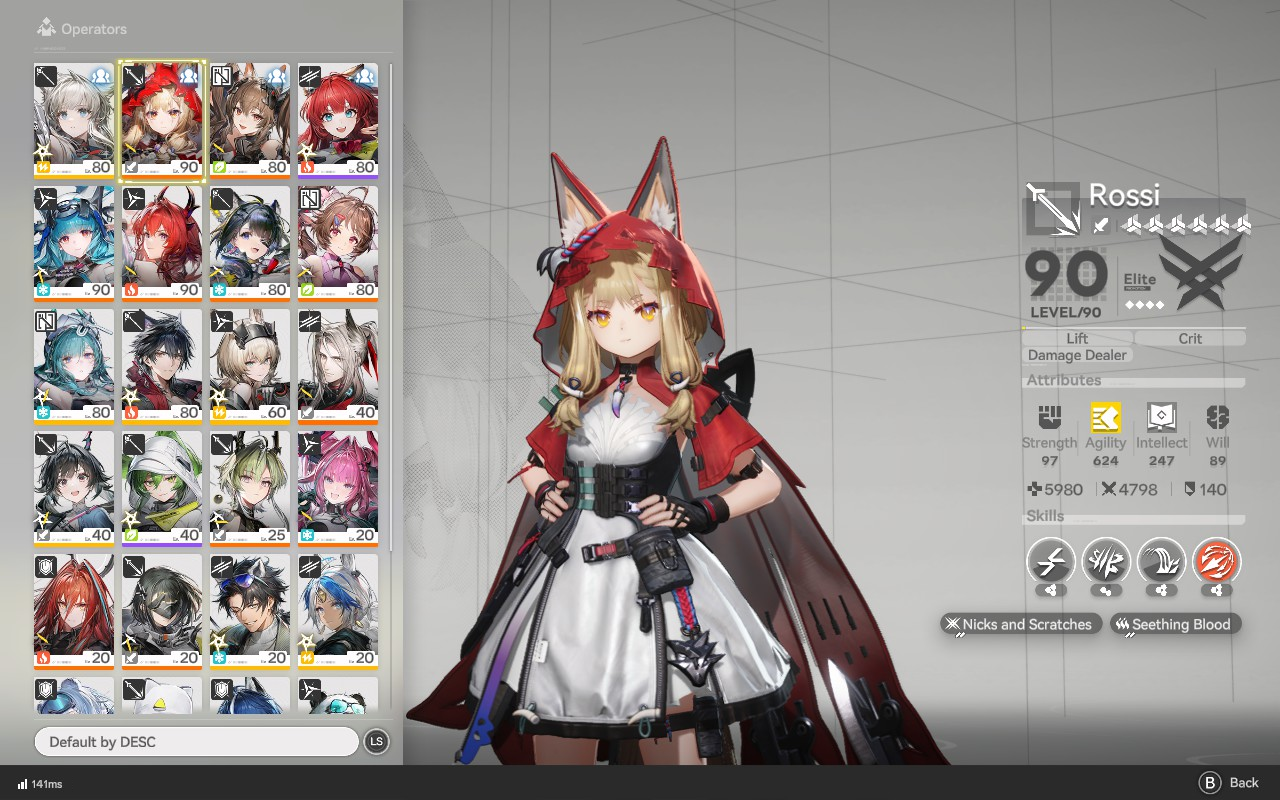Image resolution: width=1280 pixels, height=800 pixels.
Task: Select the black-haired smiling girl level 40 card
Action: (x=74, y=489)
